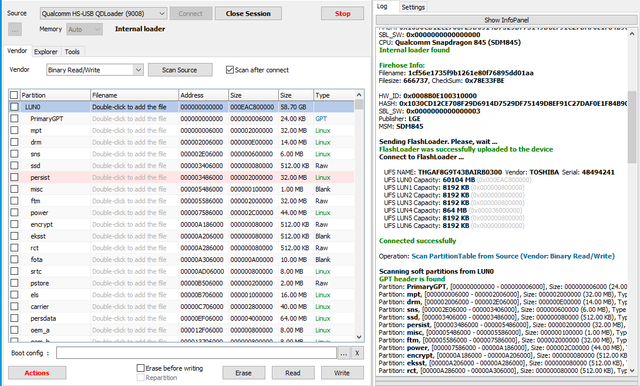Toggle the select-all checkbox in table header
The image size is (640, 386).
(x=14, y=95)
